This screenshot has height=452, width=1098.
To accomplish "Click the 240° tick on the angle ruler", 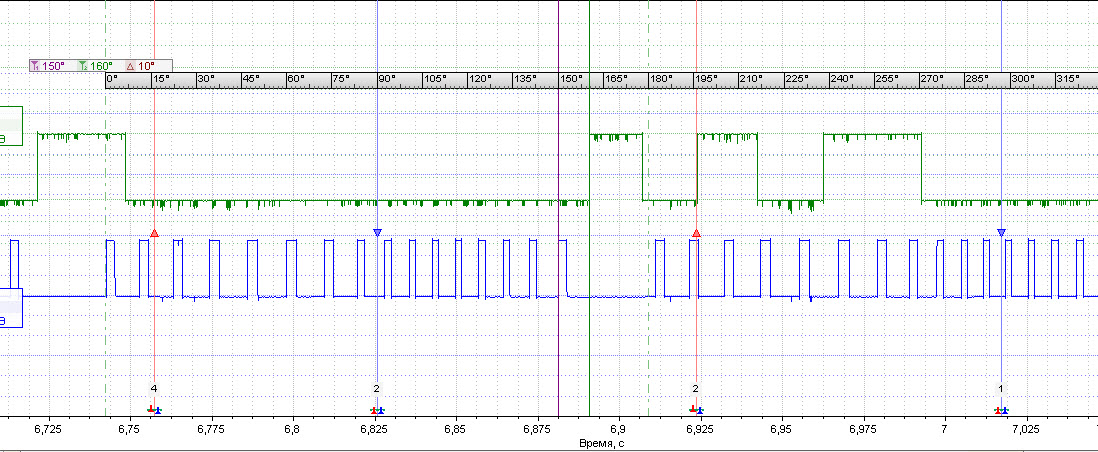I will click(x=841, y=79).
